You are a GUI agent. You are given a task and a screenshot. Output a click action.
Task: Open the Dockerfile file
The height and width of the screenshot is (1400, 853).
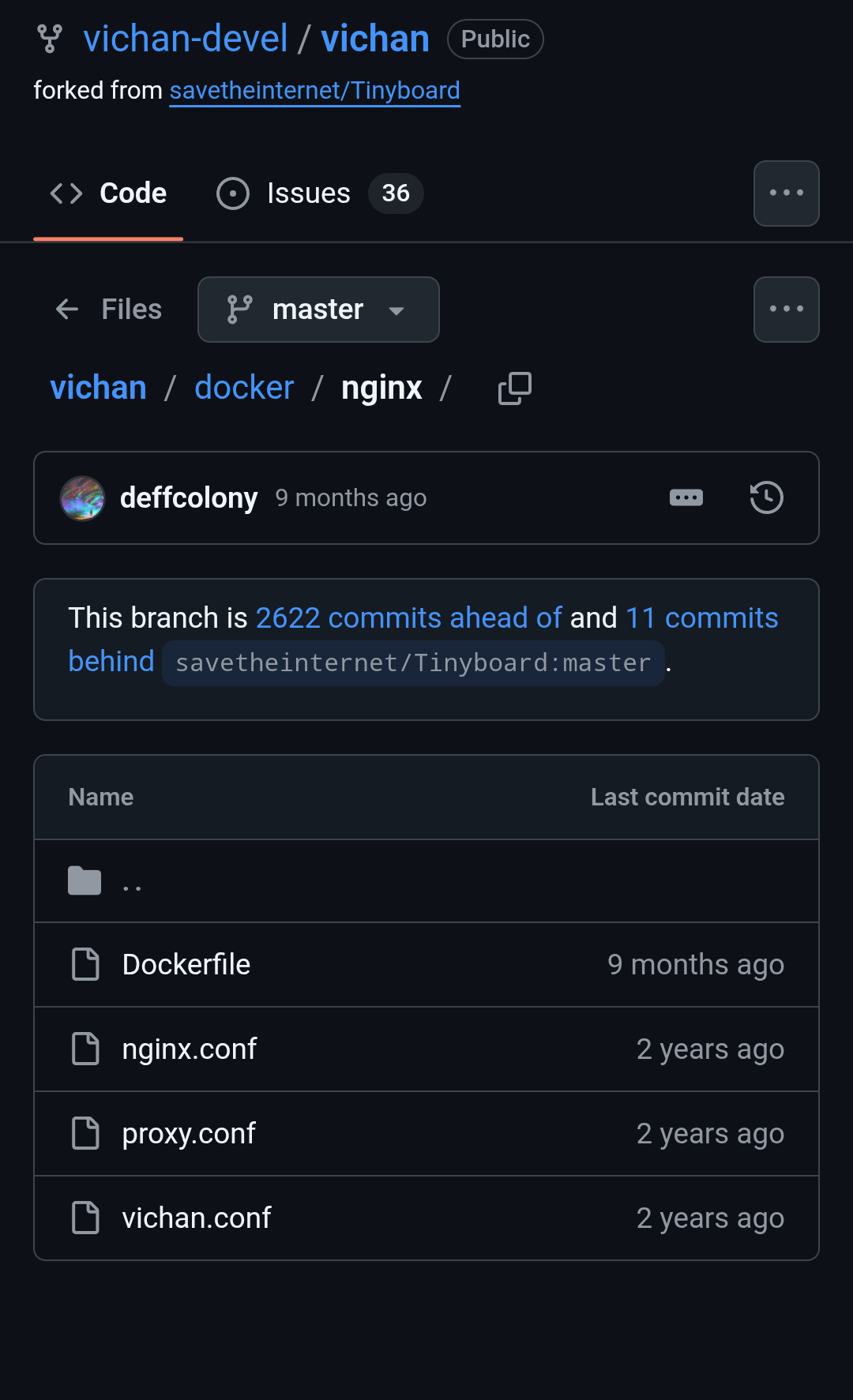click(x=186, y=965)
